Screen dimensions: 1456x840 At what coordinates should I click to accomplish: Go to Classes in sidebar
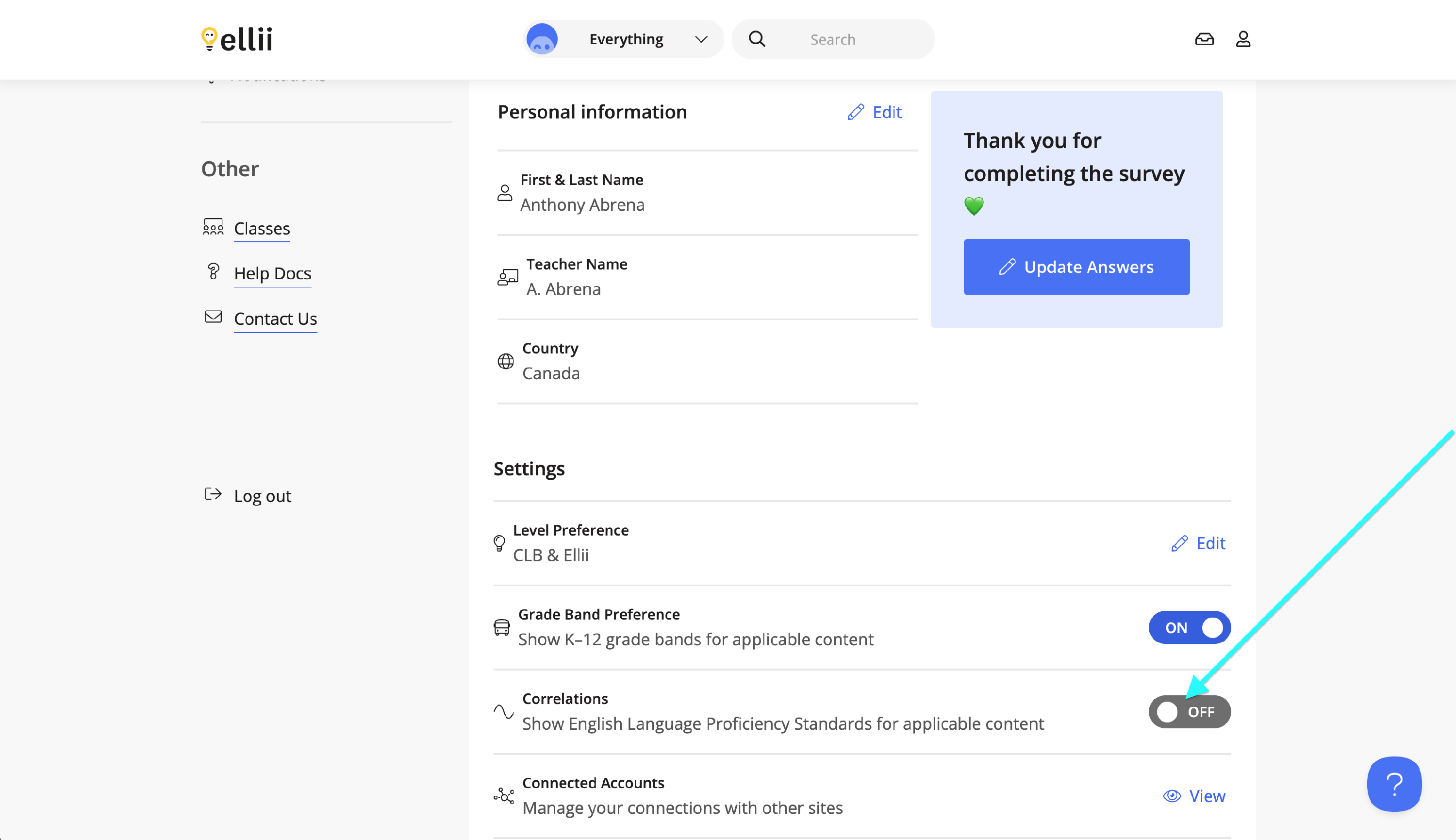tap(262, 229)
